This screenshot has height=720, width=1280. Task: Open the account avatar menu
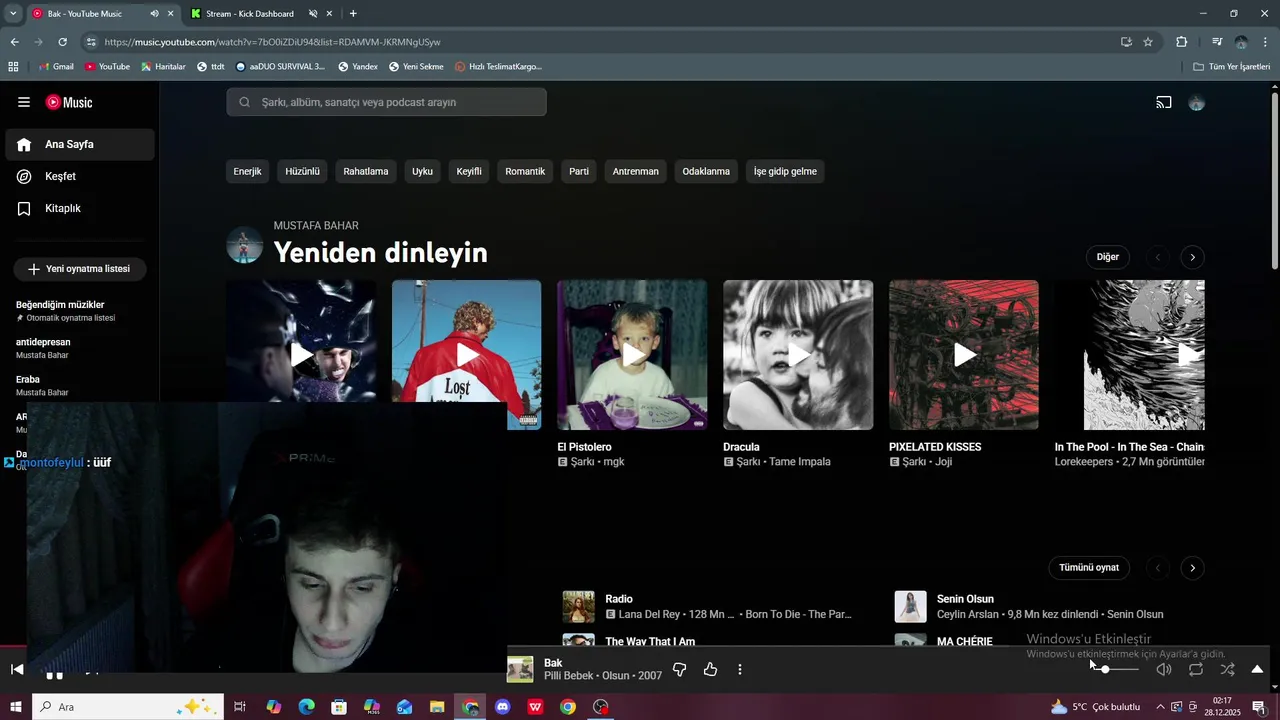[x=1196, y=102]
